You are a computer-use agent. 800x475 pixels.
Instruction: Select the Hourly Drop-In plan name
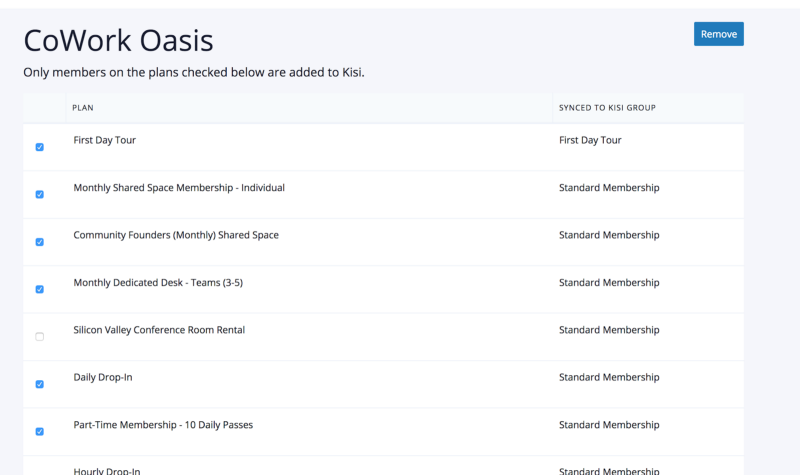tap(107, 471)
